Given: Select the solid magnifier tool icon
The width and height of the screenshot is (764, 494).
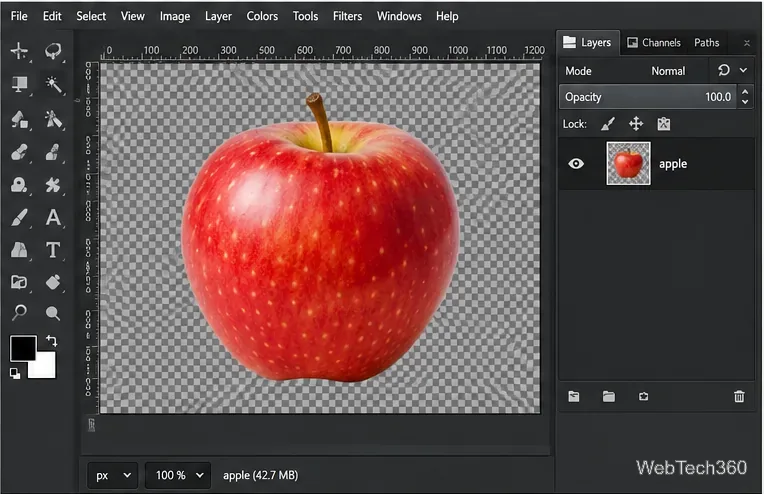Looking at the screenshot, I should [x=53, y=313].
